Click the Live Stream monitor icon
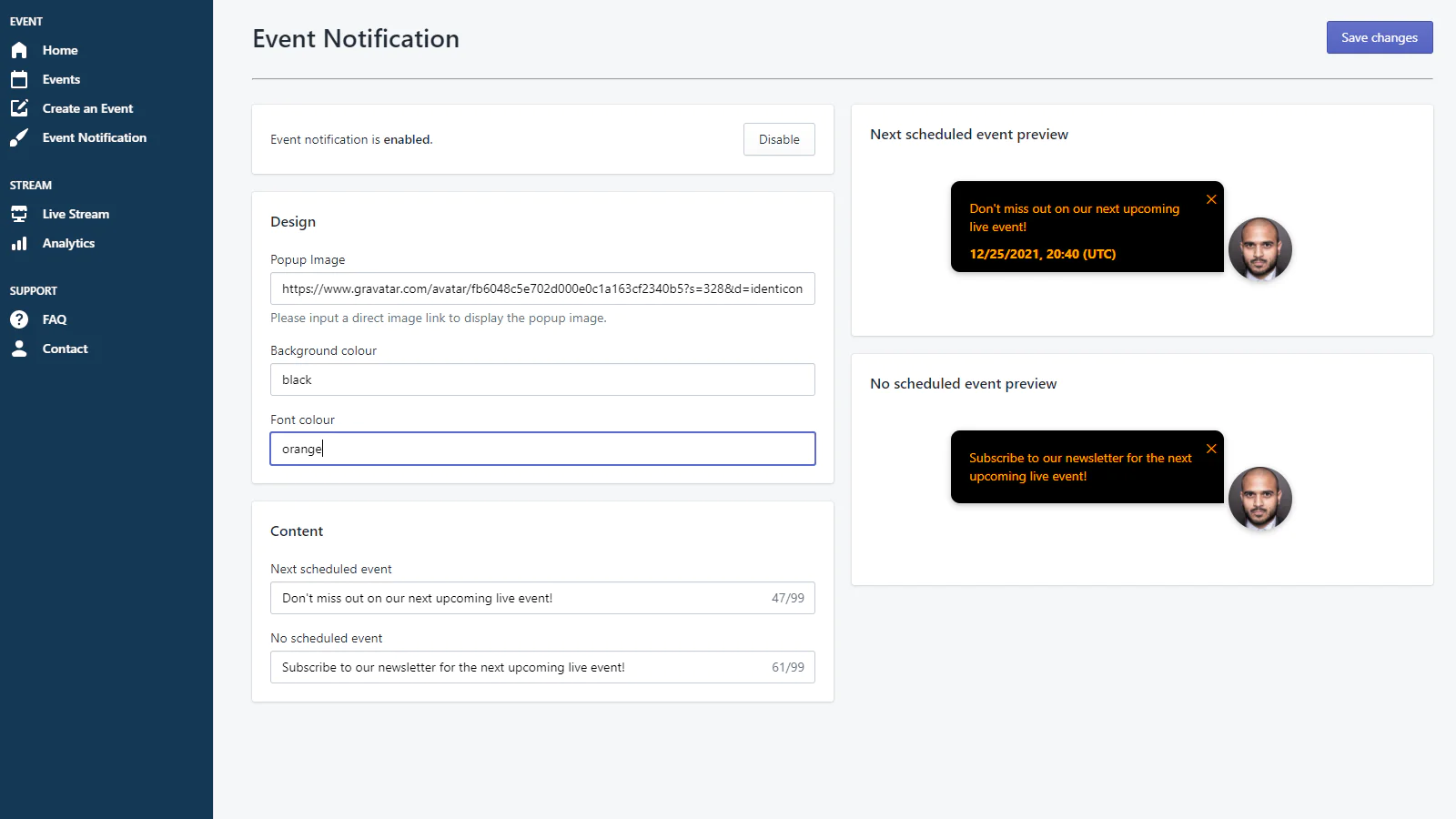Image resolution: width=1456 pixels, height=819 pixels. (19, 214)
